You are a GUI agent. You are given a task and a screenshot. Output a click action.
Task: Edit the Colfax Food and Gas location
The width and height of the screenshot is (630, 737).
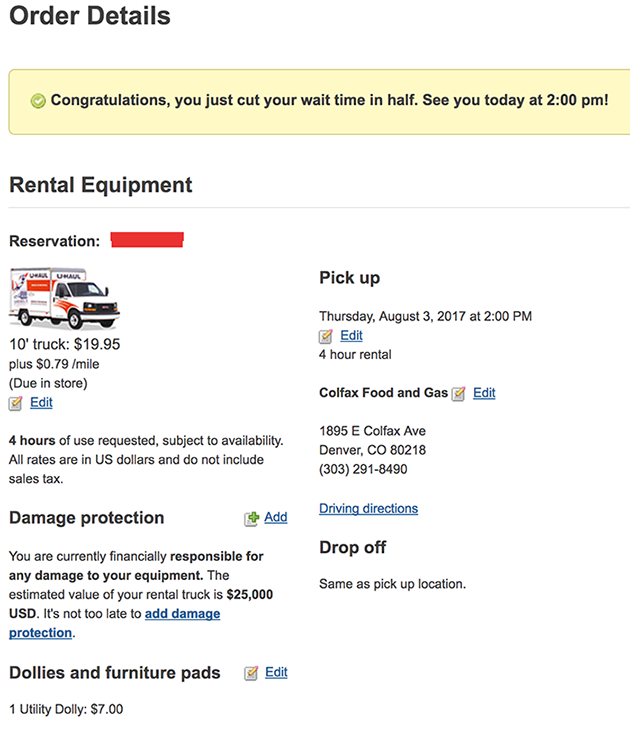[x=484, y=392]
